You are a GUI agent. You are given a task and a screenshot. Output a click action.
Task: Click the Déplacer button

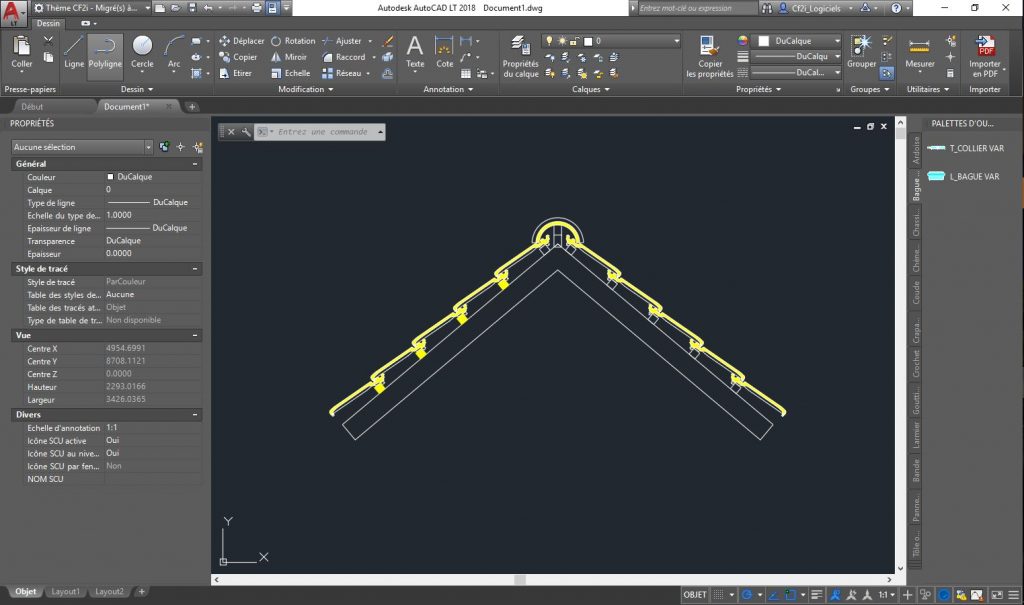pyautogui.click(x=242, y=41)
